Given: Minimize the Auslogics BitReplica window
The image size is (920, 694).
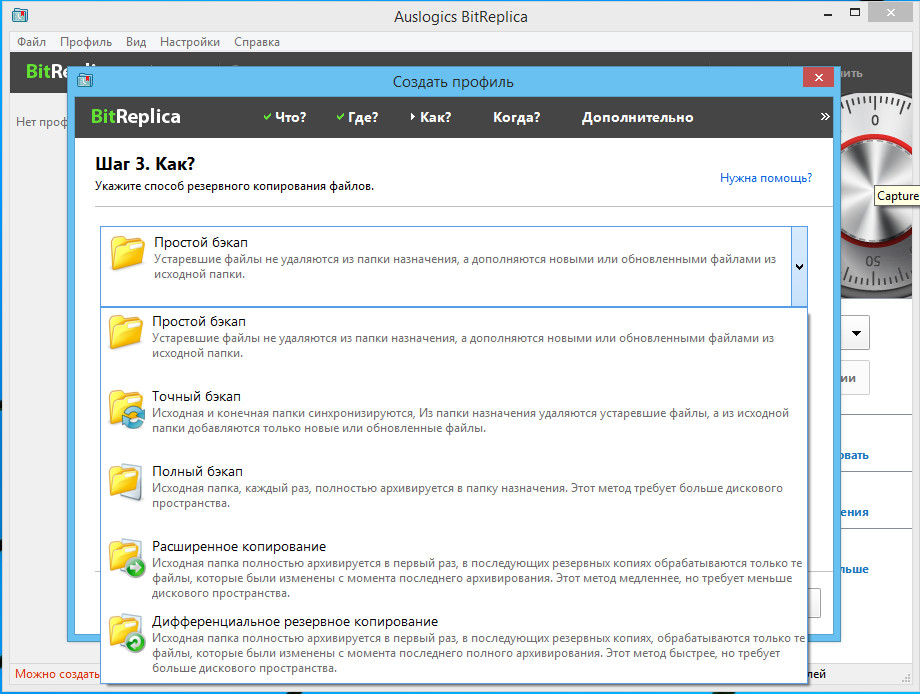Looking at the screenshot, I should (828, 14).
